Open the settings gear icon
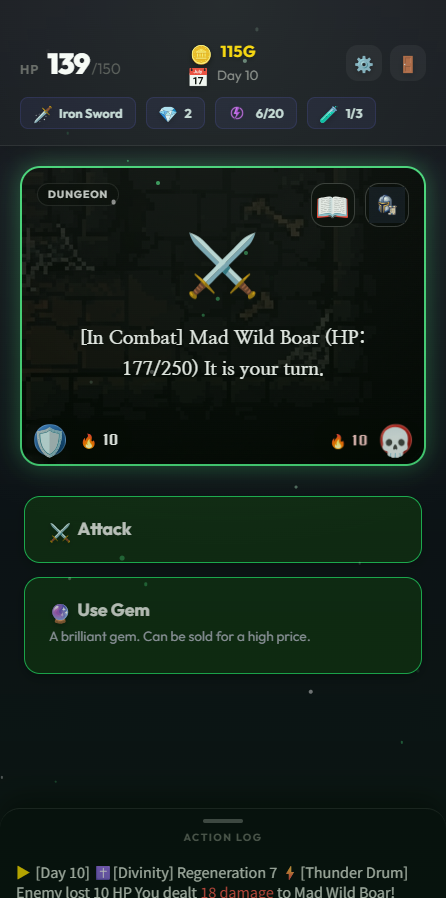This screenshot has height=898, width=446. pos(364,63)
